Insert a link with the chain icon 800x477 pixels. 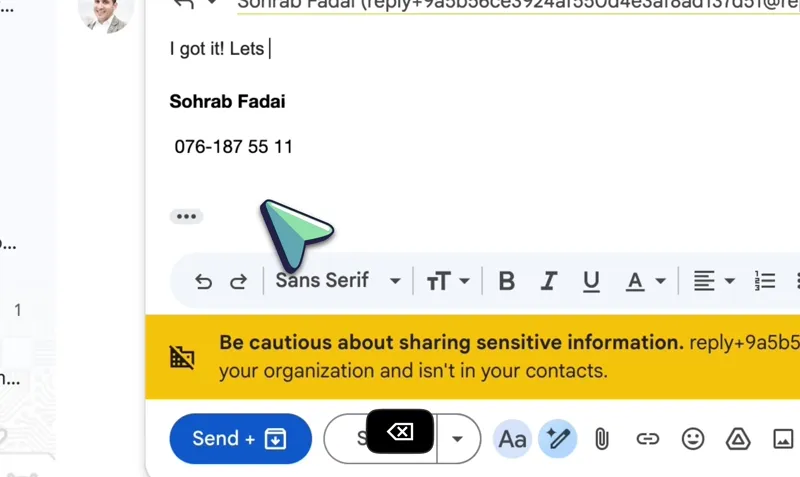(647, 438)
